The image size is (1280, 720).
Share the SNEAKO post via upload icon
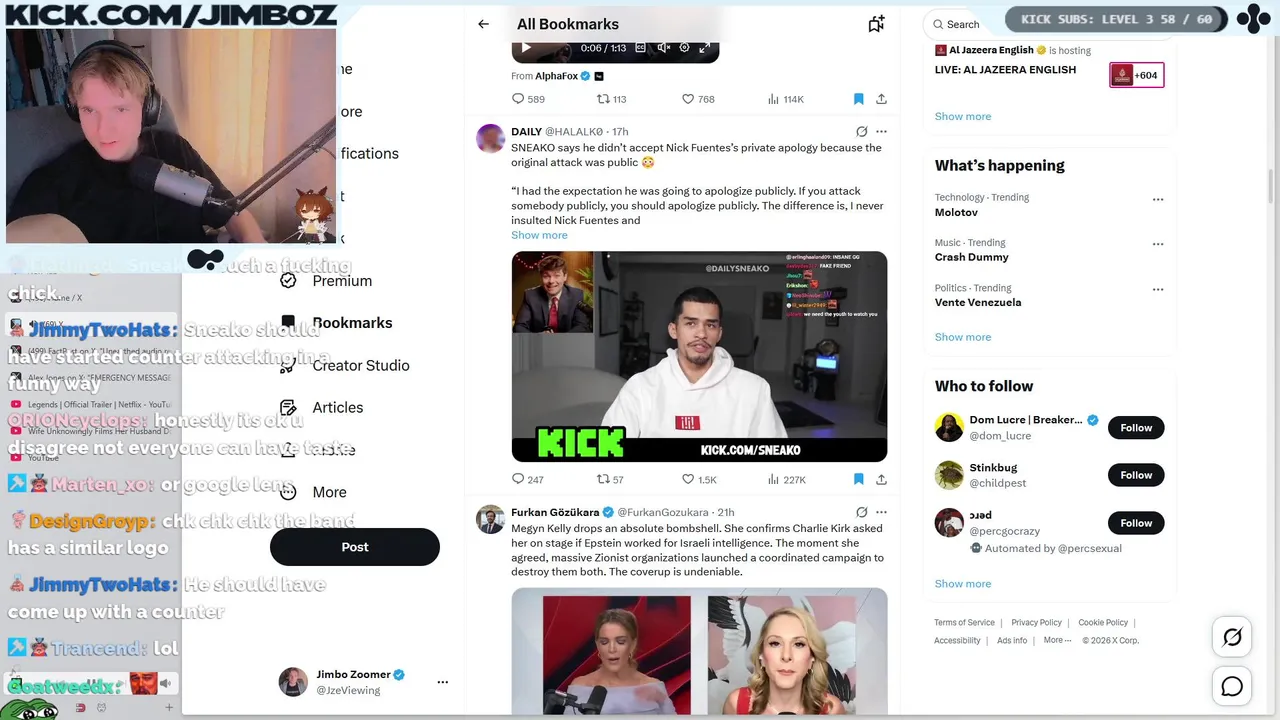pos(881,479)
